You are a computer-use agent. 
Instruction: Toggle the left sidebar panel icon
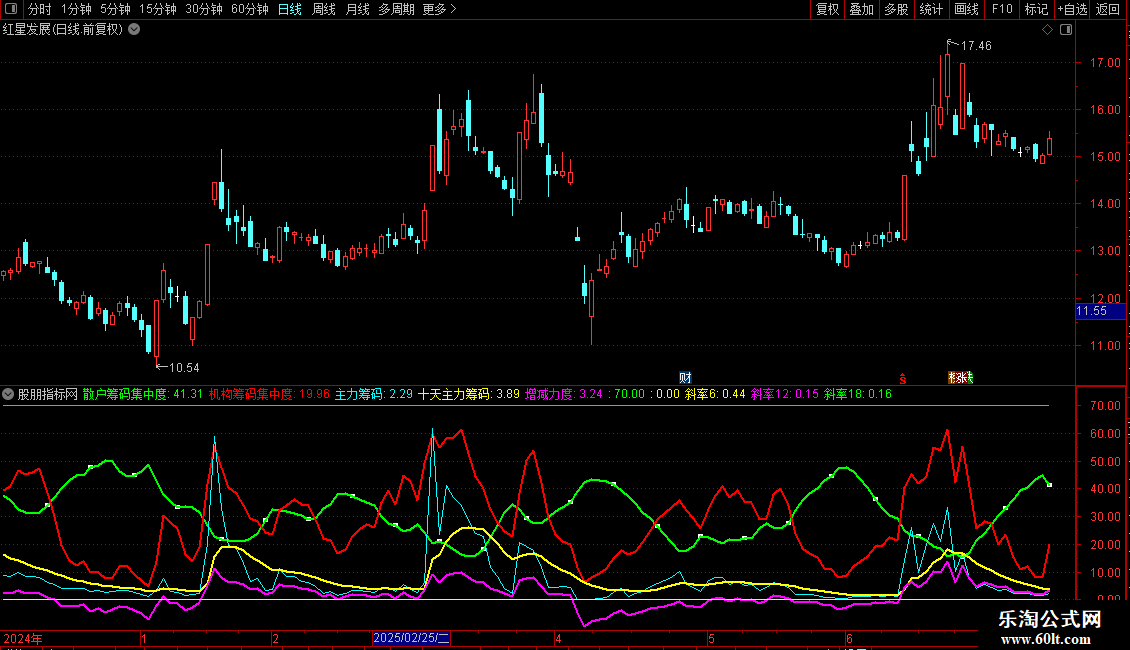pos(11,9)
